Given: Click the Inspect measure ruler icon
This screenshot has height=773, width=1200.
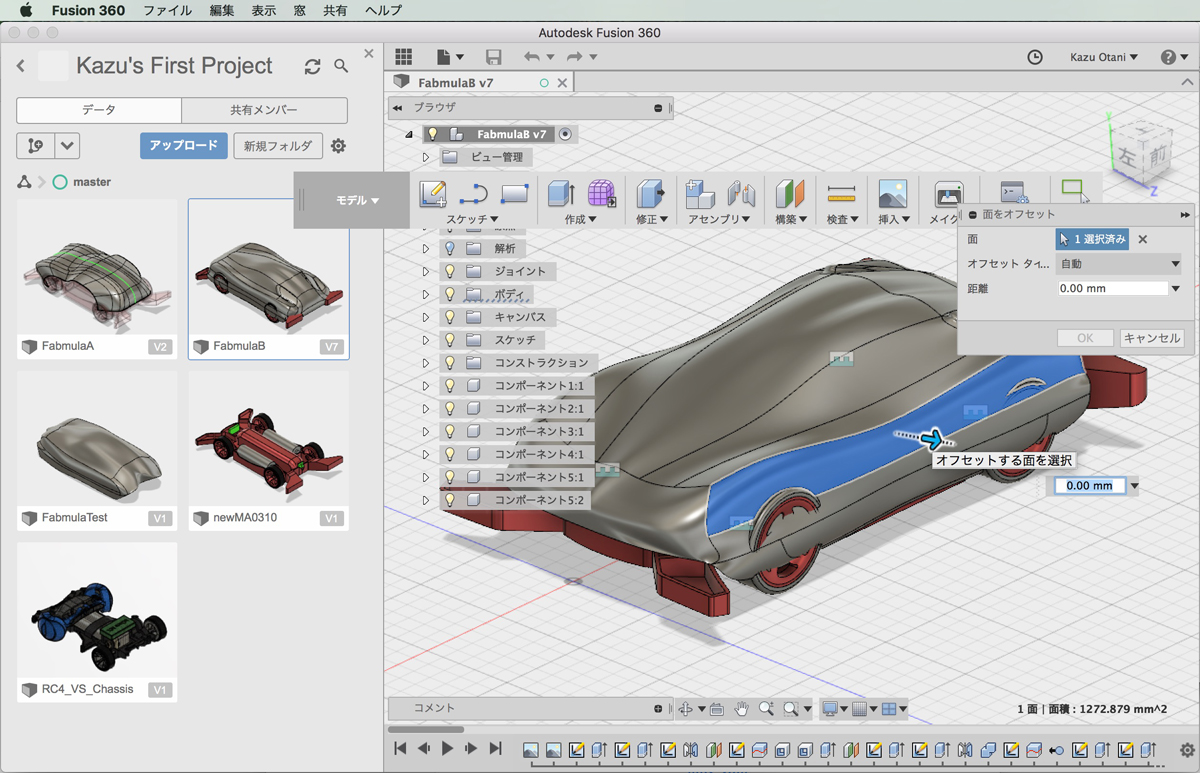Looking at the screenshot, I should [841, 194].
